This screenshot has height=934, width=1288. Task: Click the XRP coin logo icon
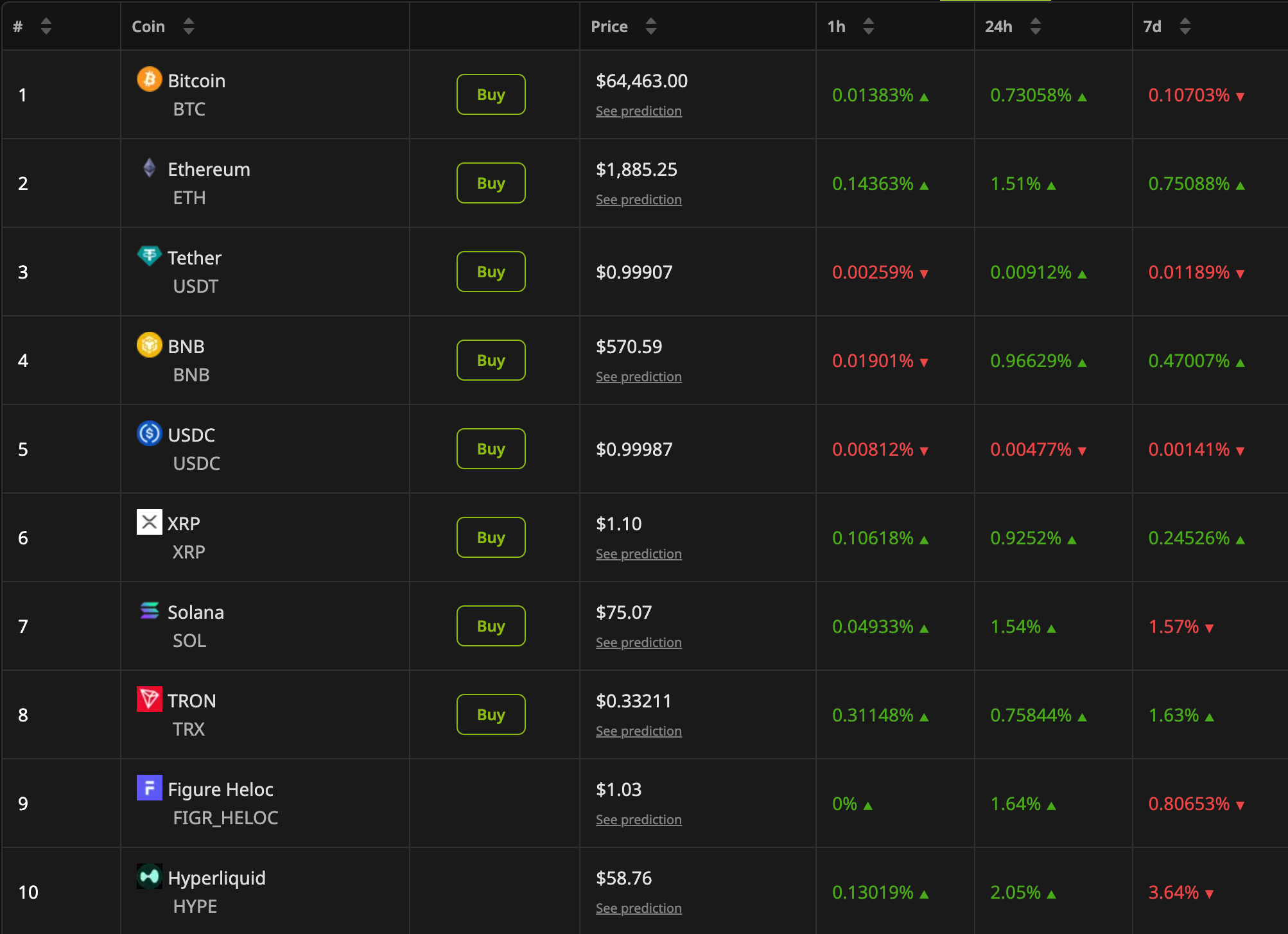tap(149, 522)
